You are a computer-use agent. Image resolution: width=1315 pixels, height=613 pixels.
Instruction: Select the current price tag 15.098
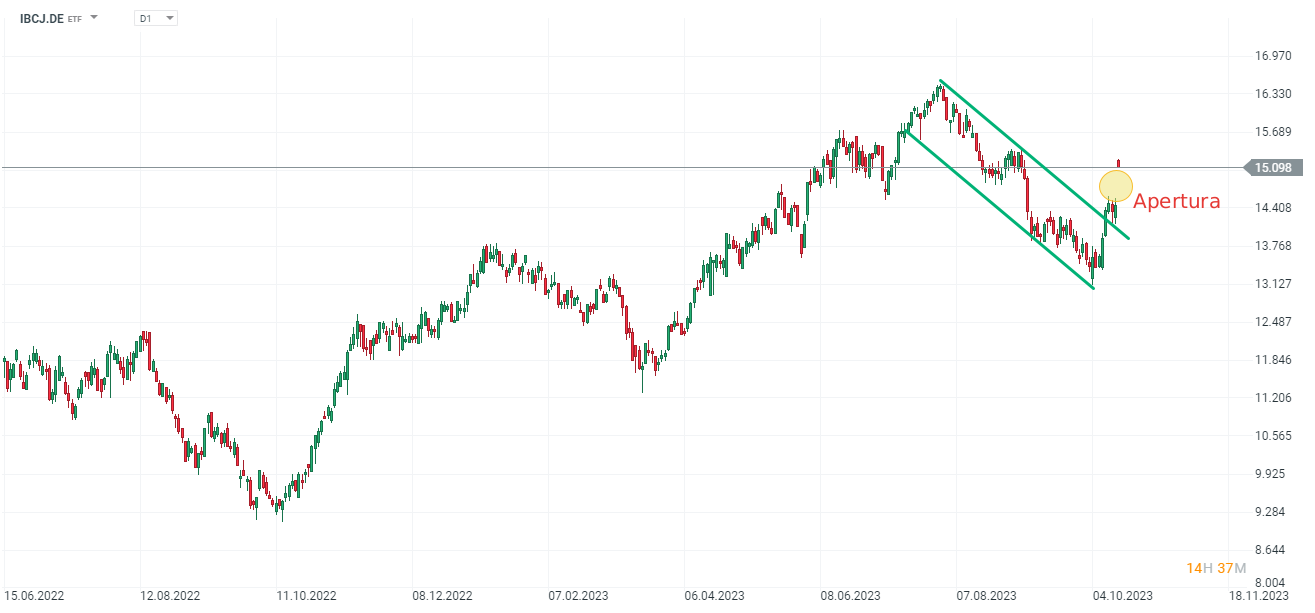(x=1273, y=167)
